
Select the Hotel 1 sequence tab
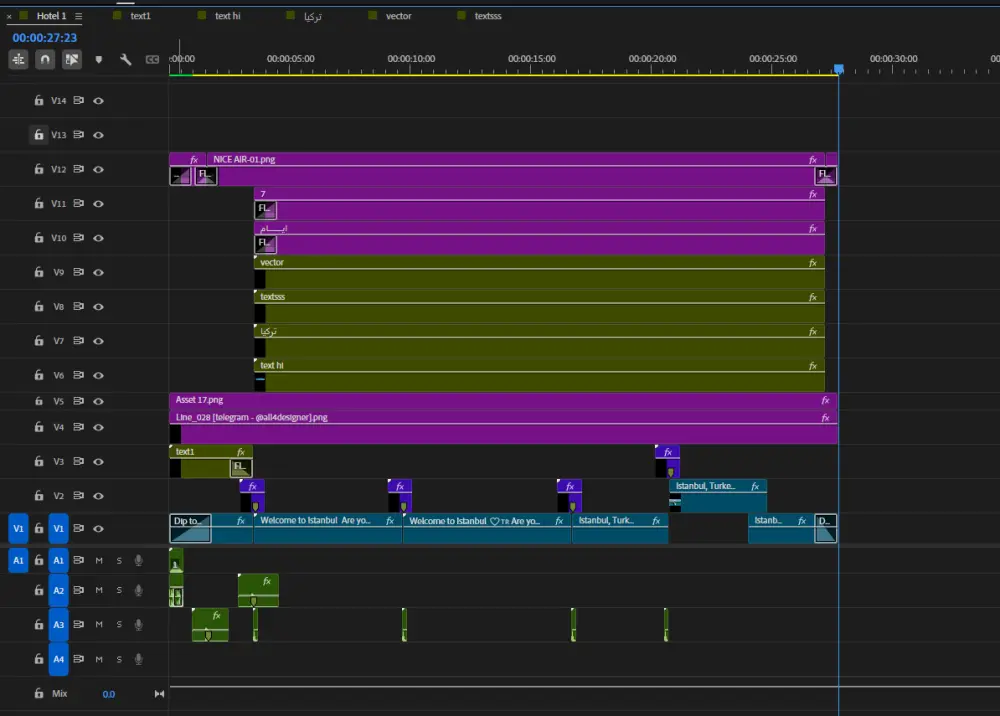(x=51, y=16)
